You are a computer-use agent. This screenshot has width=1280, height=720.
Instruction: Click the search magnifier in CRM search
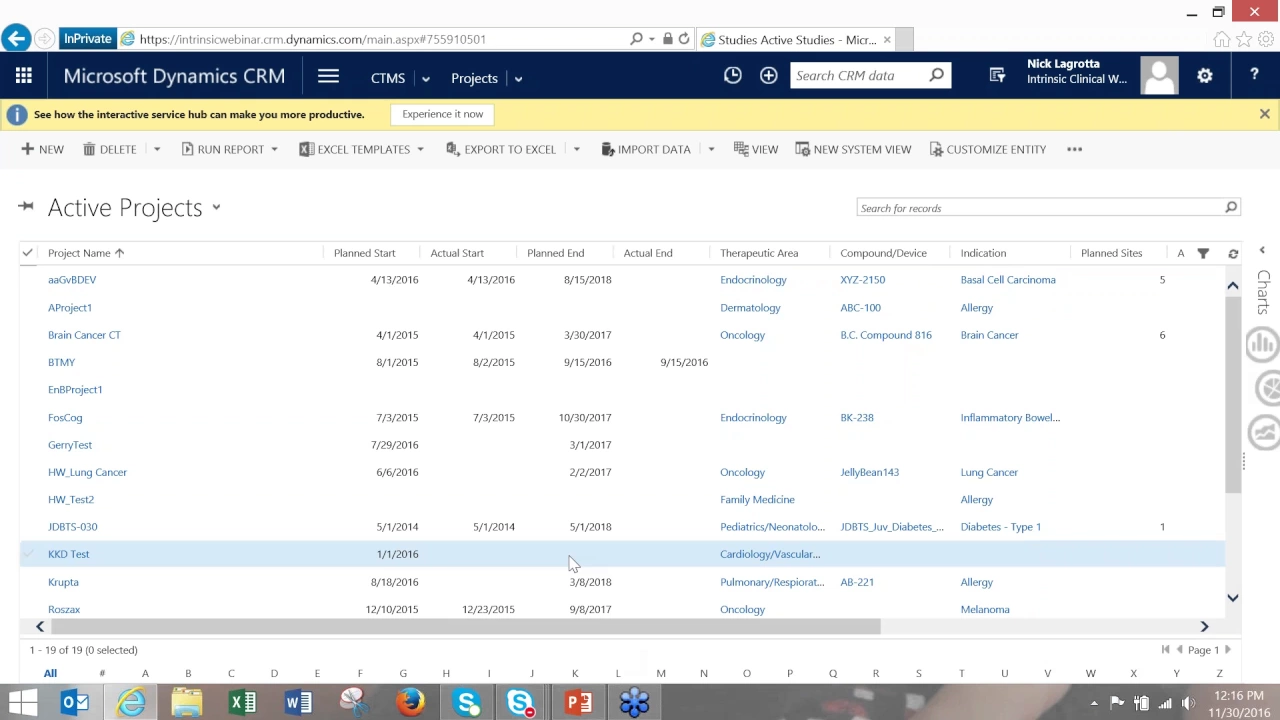[936, 75]
